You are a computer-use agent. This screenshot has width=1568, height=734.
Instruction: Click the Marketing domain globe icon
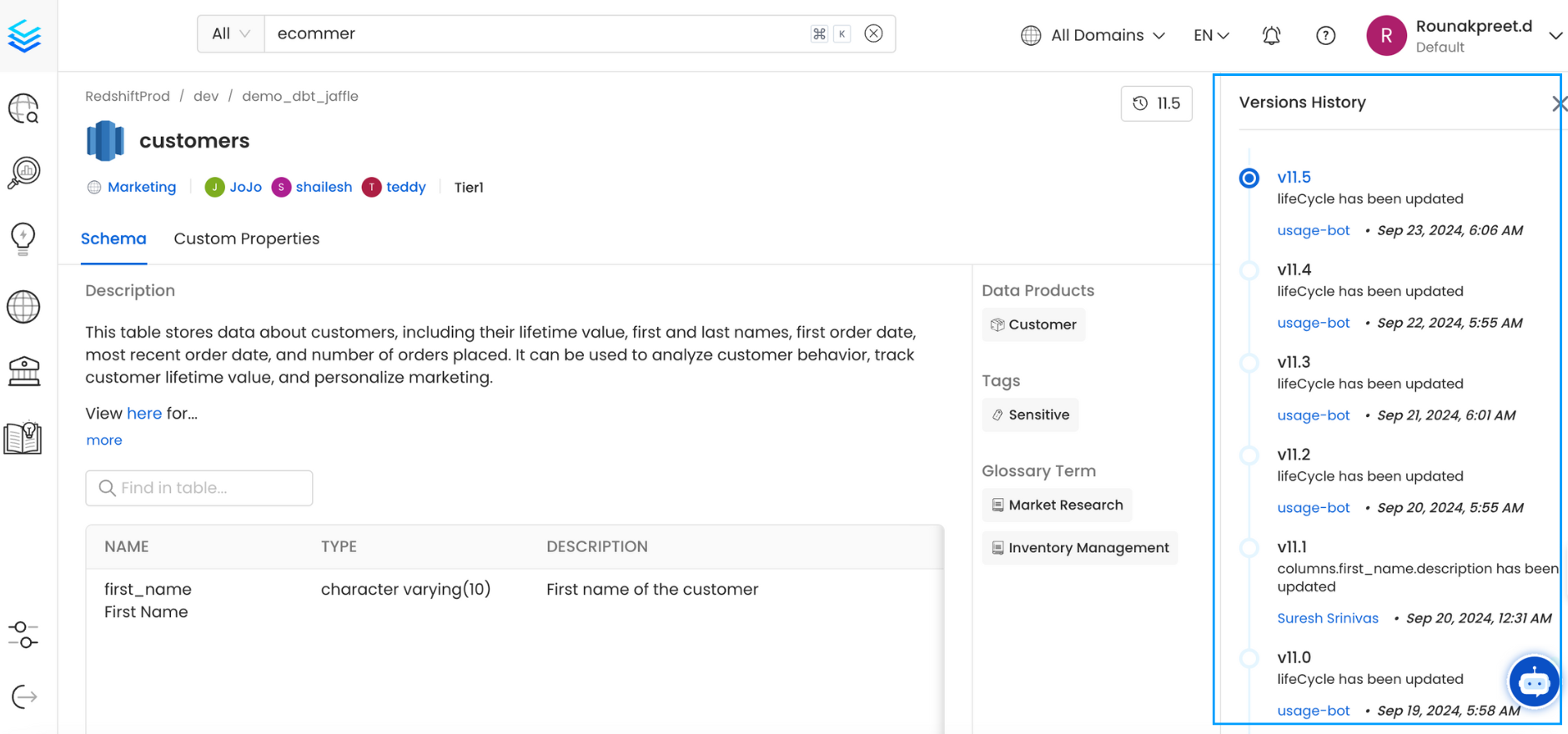[x=94, y=187]
